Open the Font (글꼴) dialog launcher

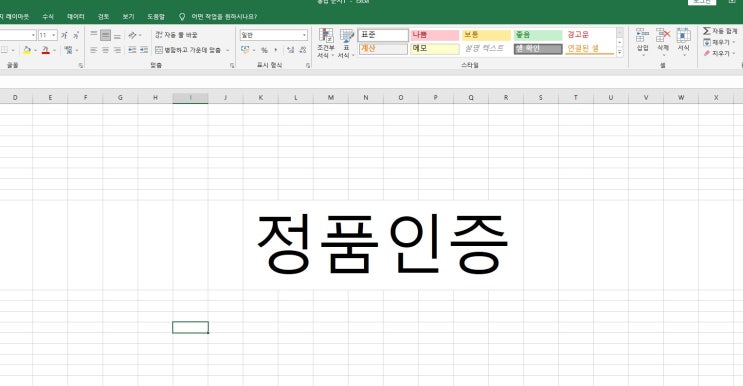coord(81,65)
